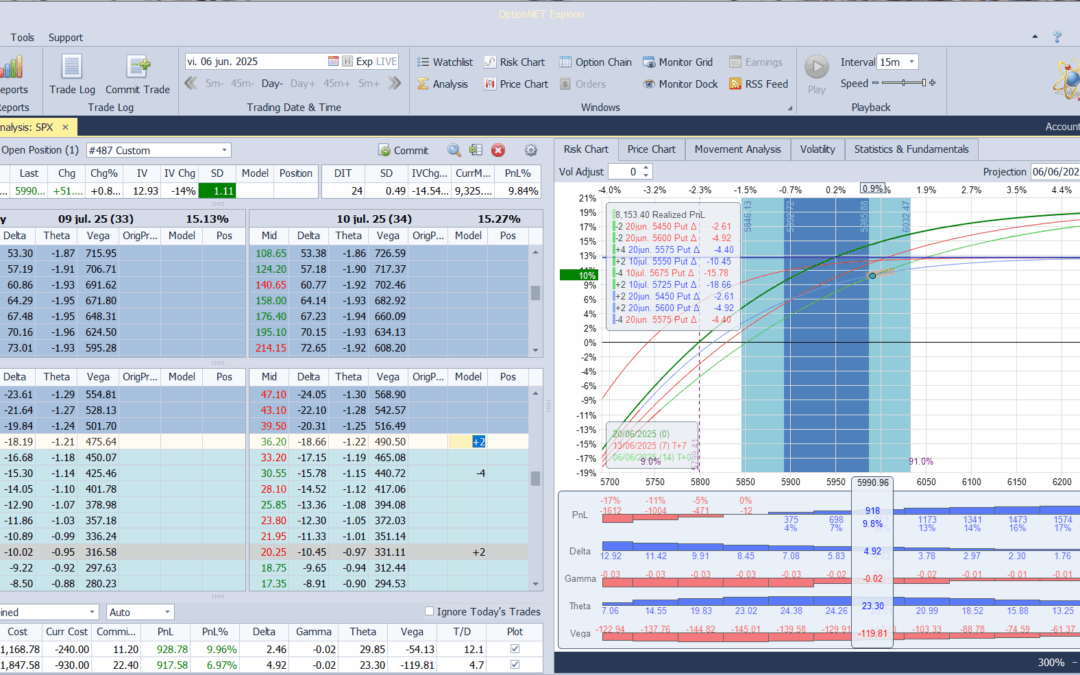Click the magnifier search icon near Commit
Screen dimensions: 1080x675
click(x=454, y=150)
